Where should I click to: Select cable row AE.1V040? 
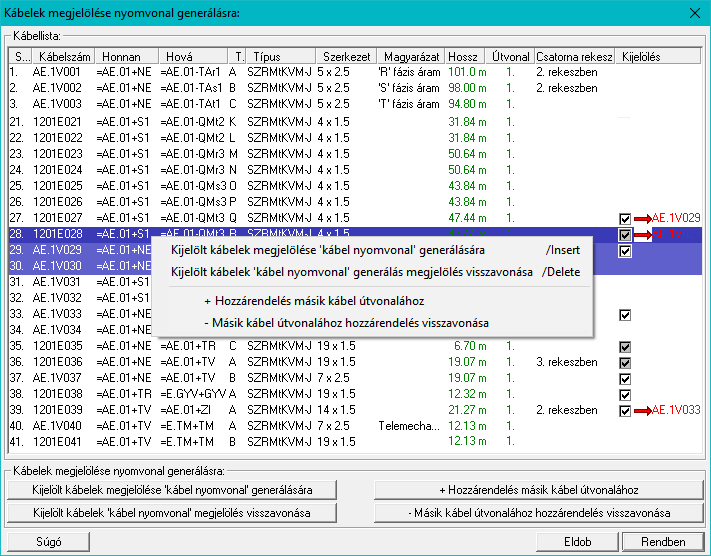pos(356,426)
